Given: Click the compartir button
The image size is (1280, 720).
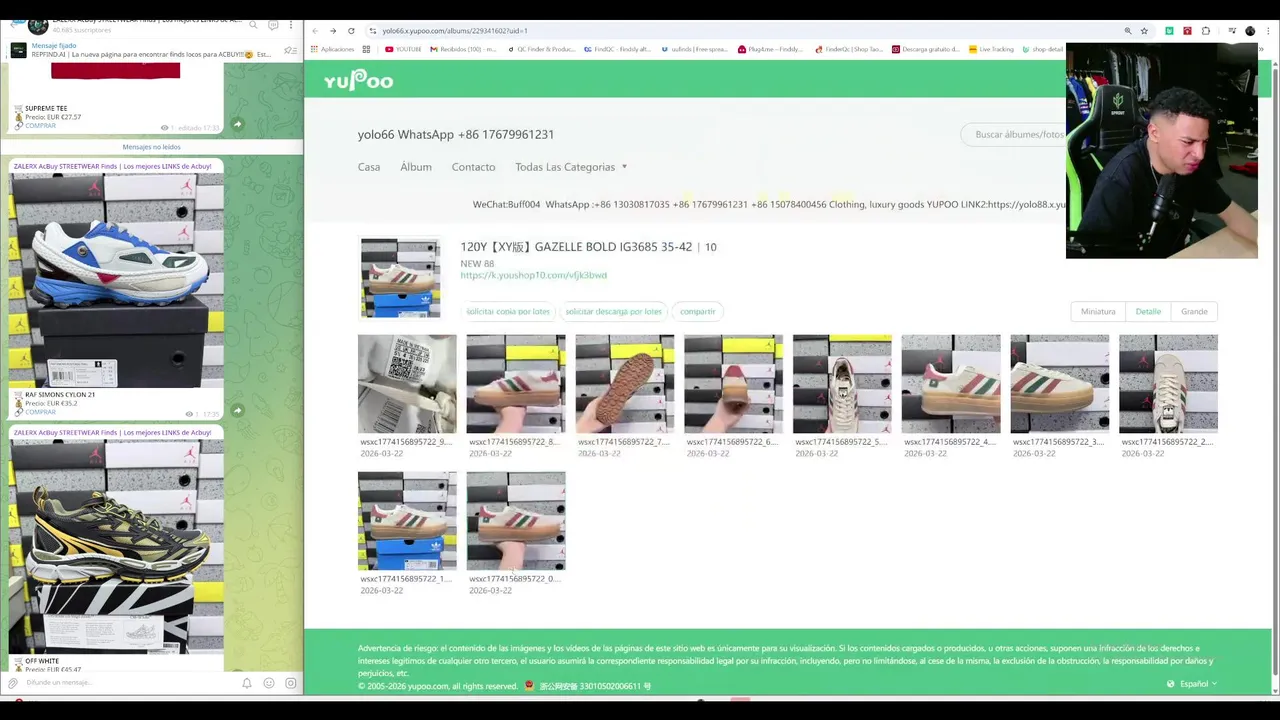Looking at the screenshot, I should [698, 311].
